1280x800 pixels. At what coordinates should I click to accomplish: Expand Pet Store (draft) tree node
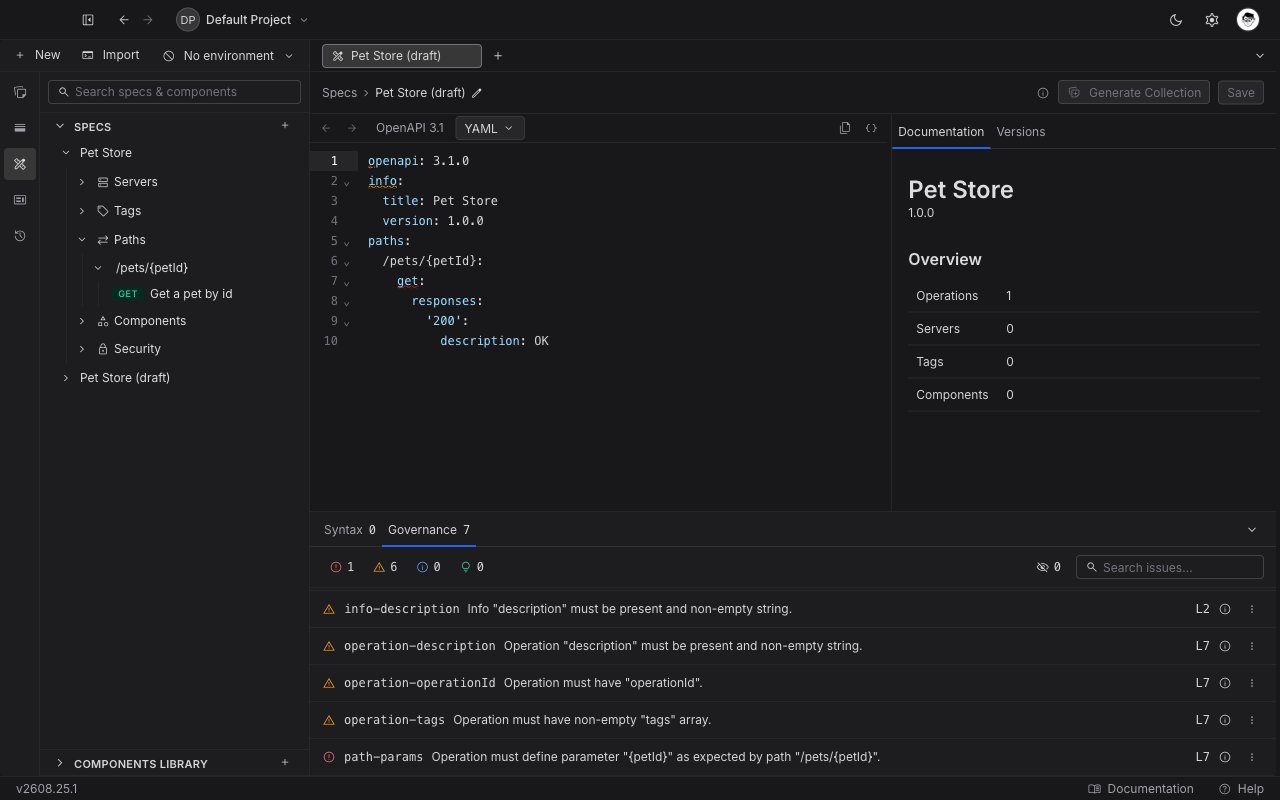pos(66,378)
